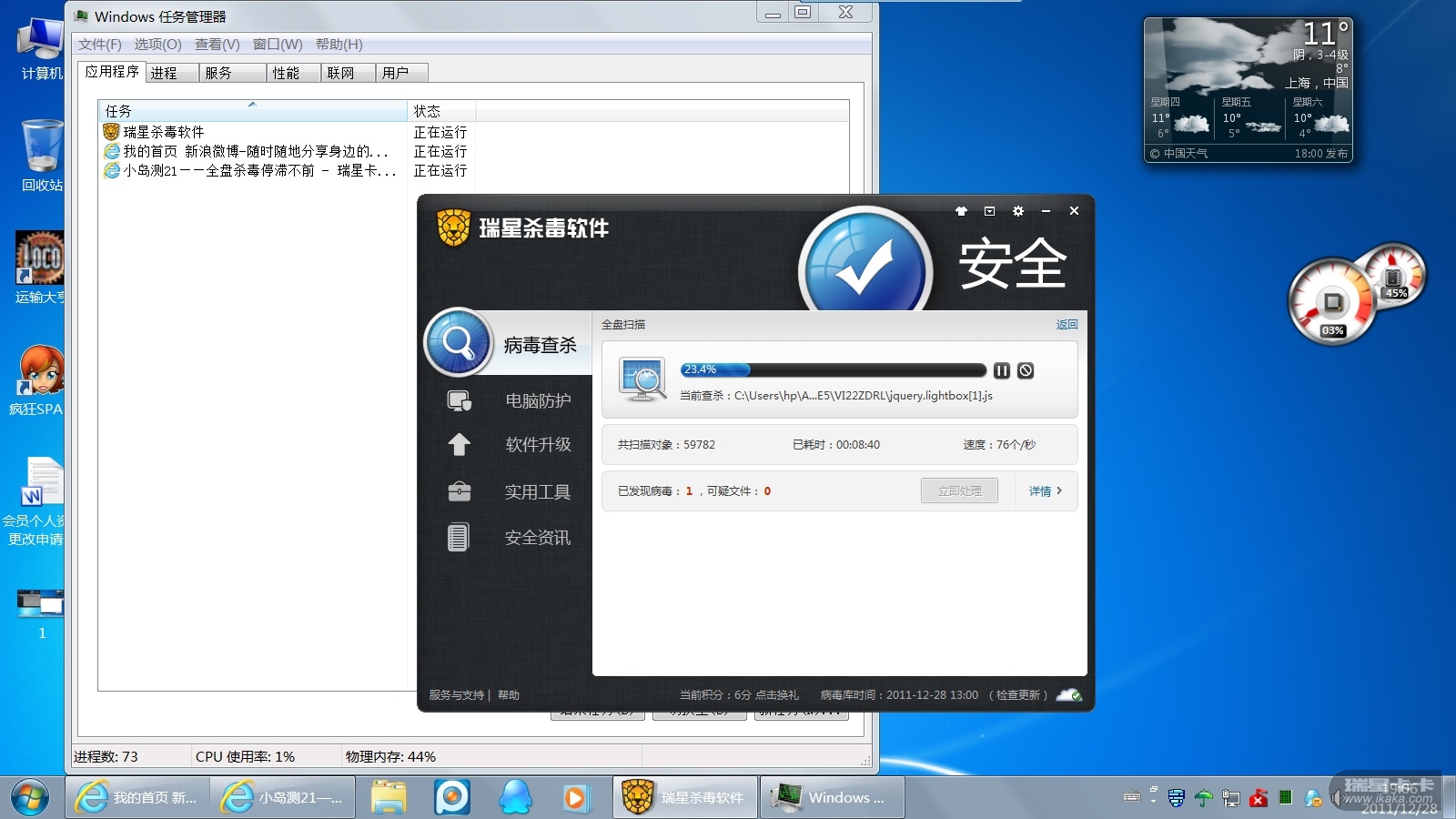Open the file explorer folder taskbar icon
The image size is (1456, 819).
(389, 798)
